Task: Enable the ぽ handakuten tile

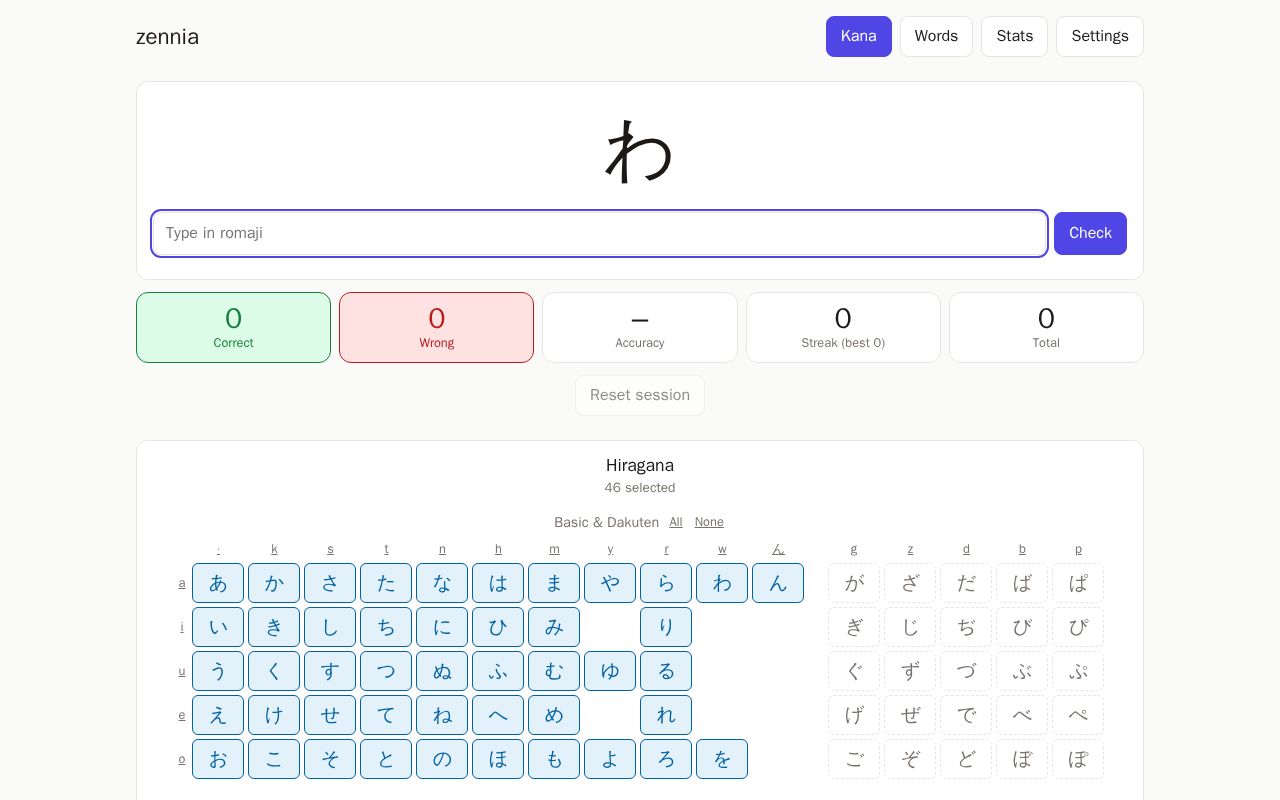Action: 1078,759
